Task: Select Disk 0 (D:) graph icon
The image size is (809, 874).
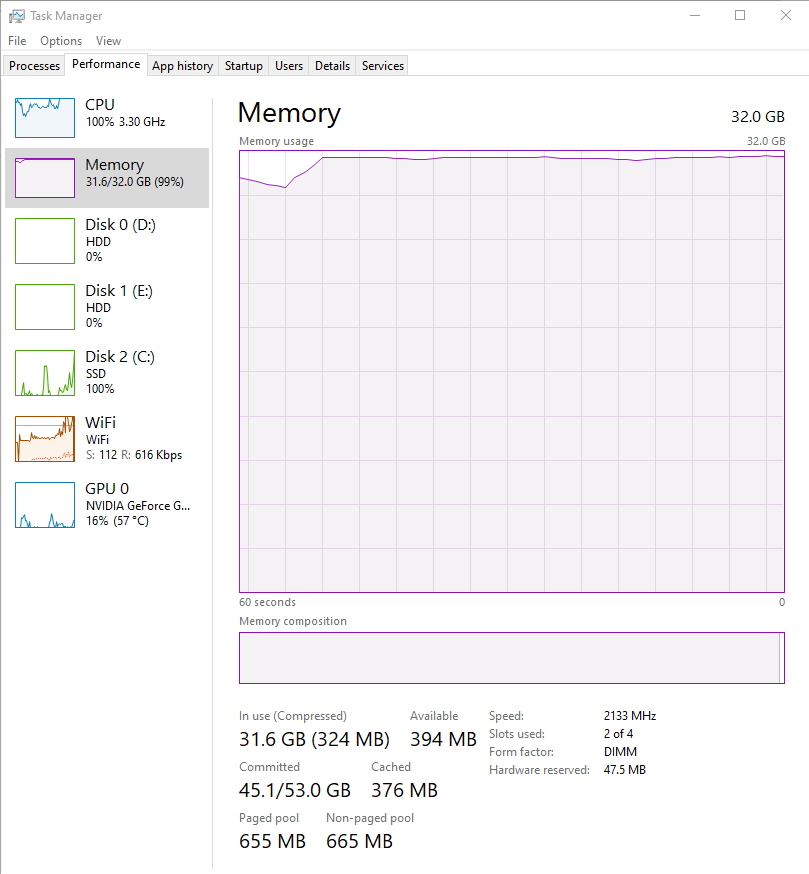Action: point(45,241)
